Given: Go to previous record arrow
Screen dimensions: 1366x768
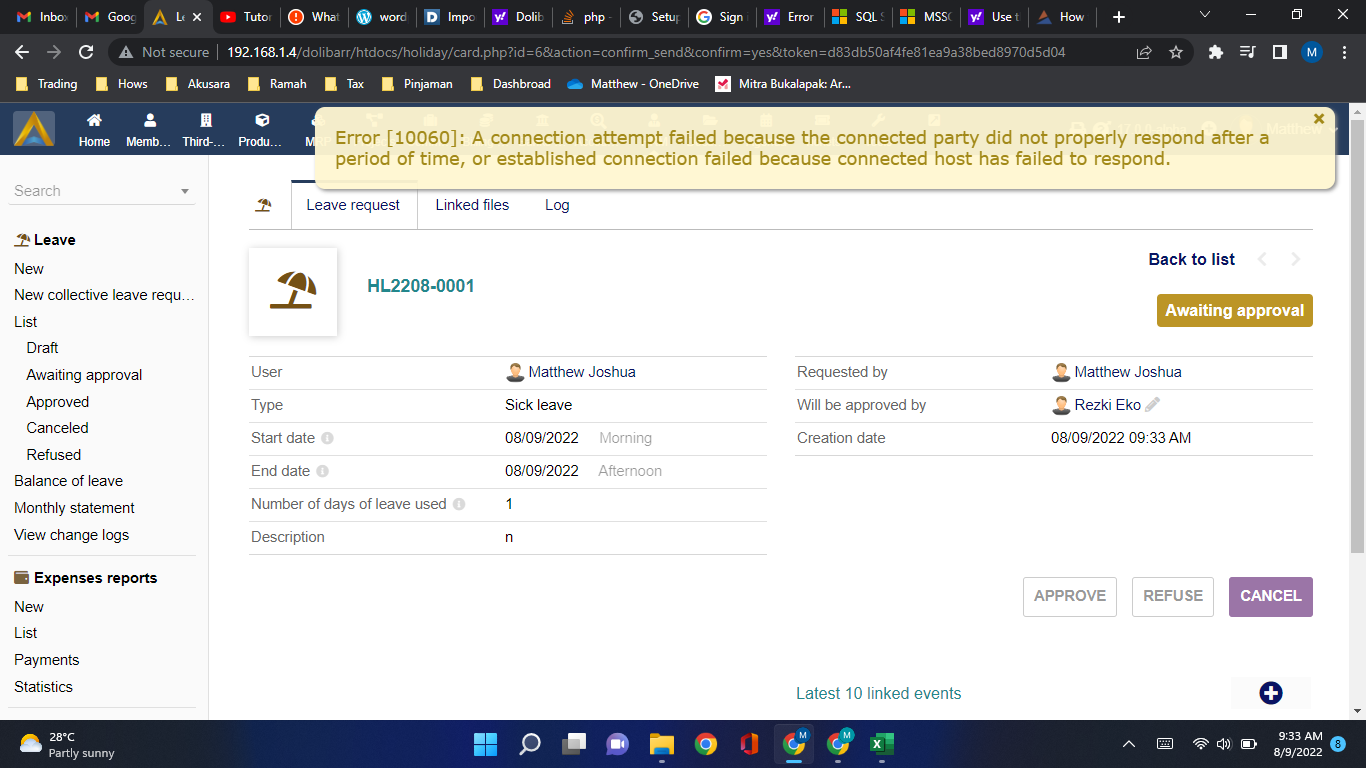Looking at the screenshot, I should click(x=1262, y=260).
